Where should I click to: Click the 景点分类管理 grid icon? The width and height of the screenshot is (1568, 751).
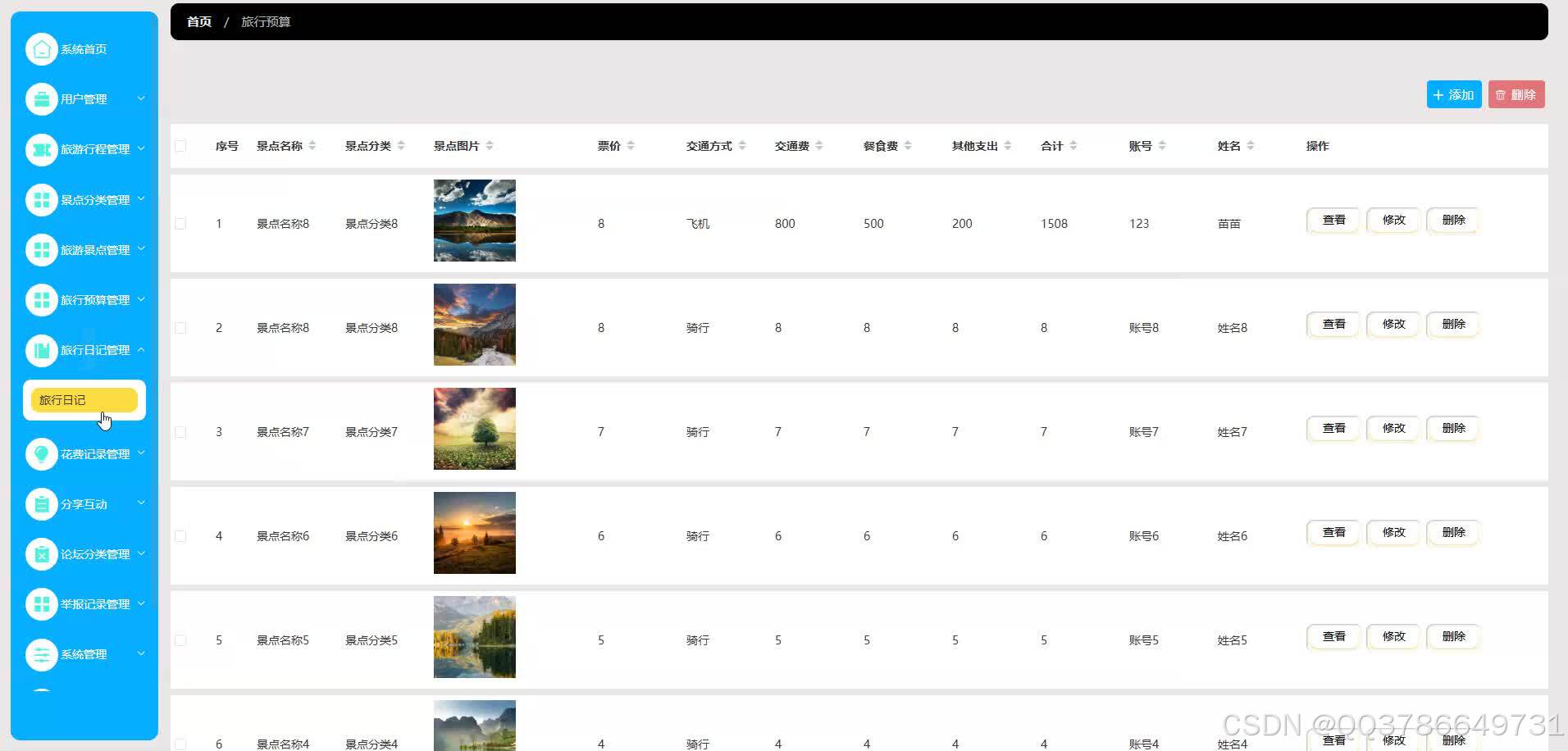[x=41, y=199]
